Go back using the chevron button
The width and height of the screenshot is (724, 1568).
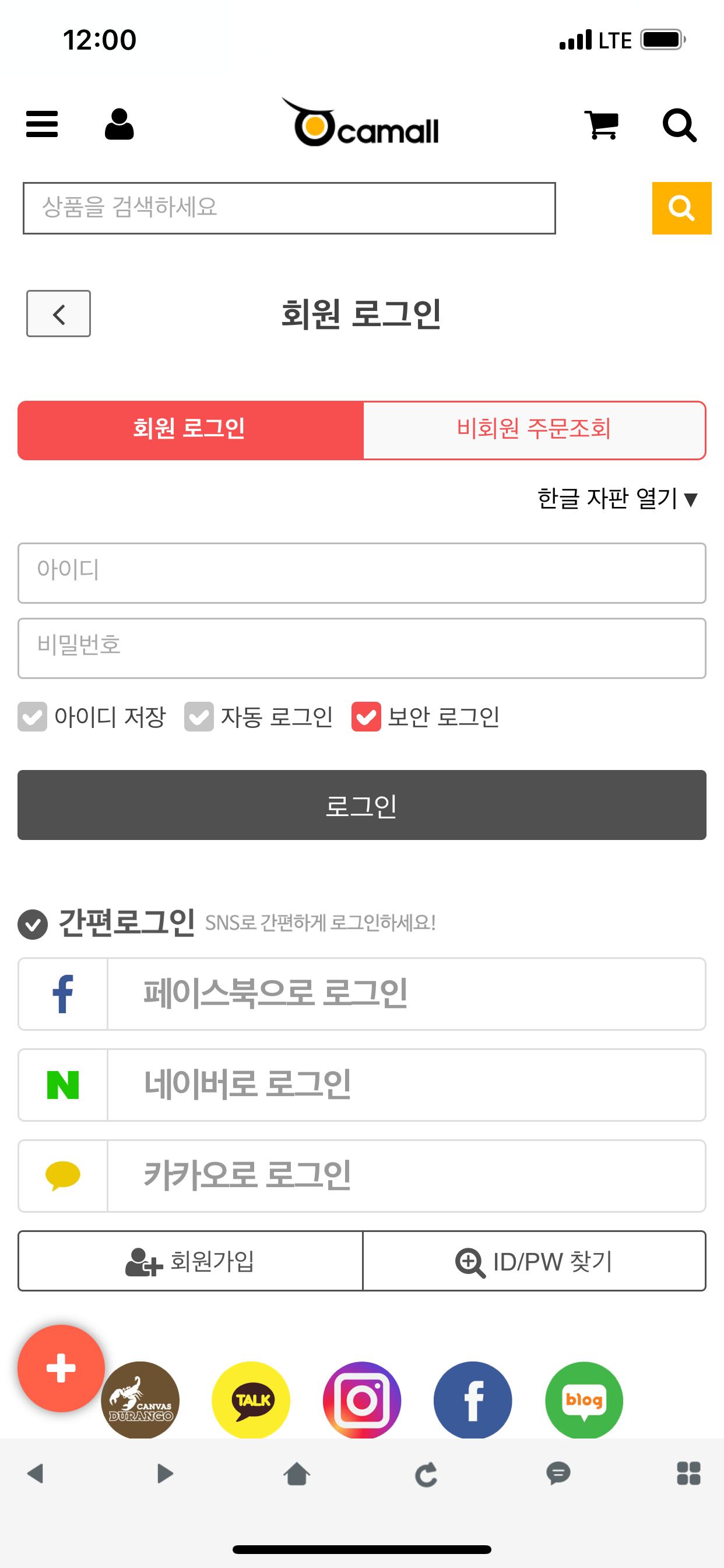coord(58,314)
